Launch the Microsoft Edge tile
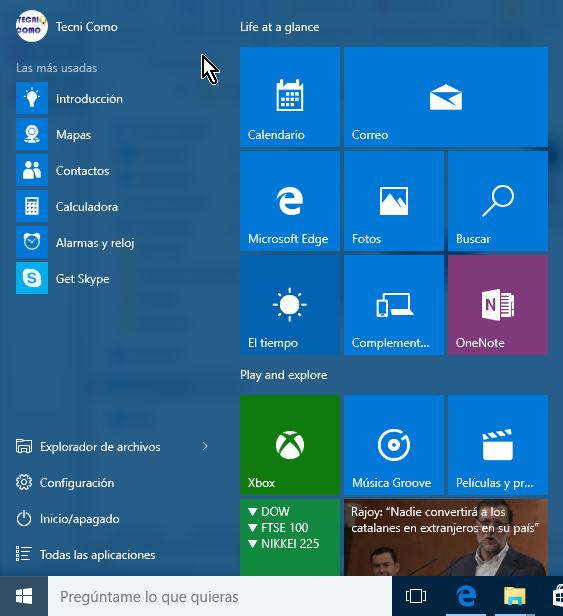 (x=290, y=201)
